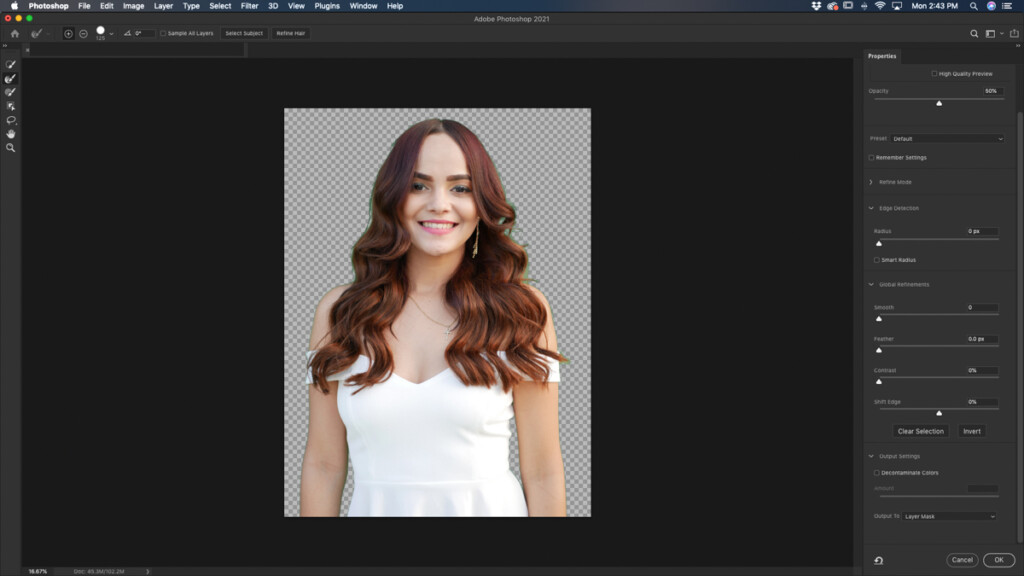
Task: Open the Creative Cloud menu bar icon
Action: [x=832, y=6]
